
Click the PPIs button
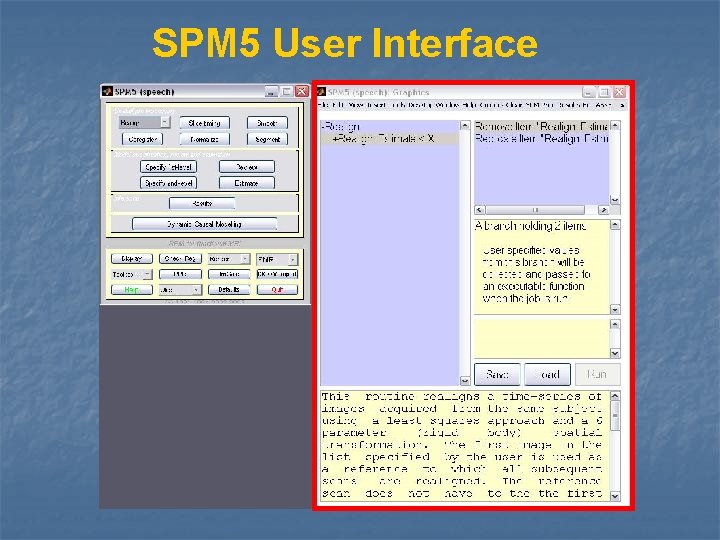click(x=180, y=275)
